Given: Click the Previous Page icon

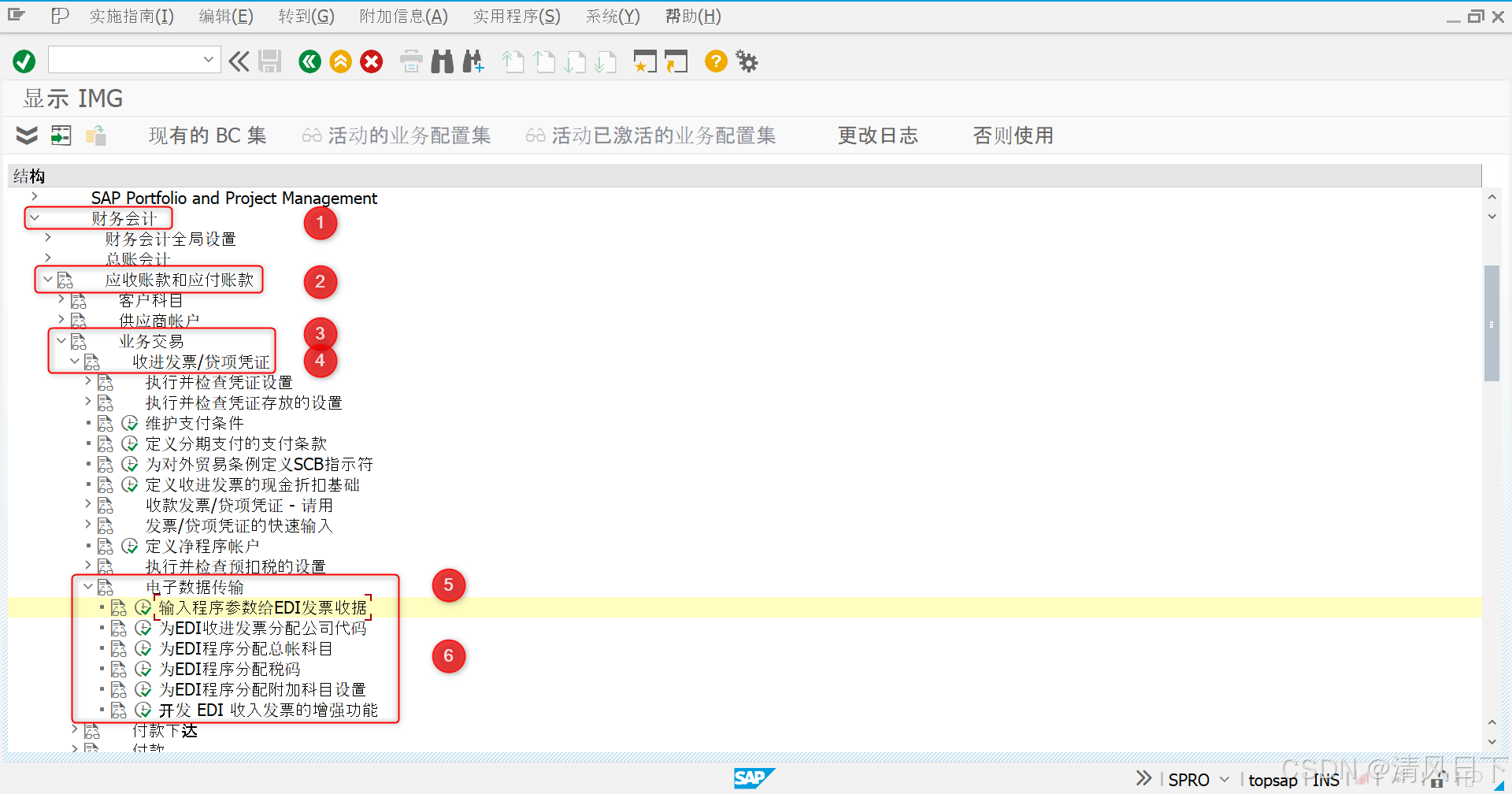Looking at the screenshot, I should coord(544,61).
